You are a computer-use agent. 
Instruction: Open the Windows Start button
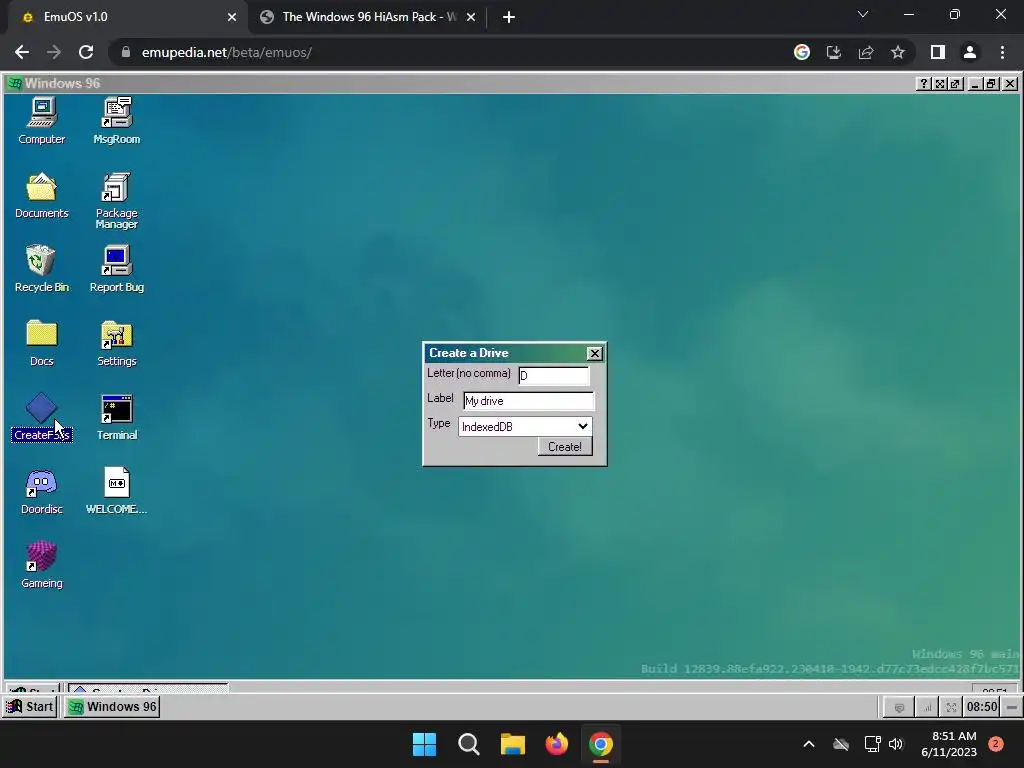(424, 744)
